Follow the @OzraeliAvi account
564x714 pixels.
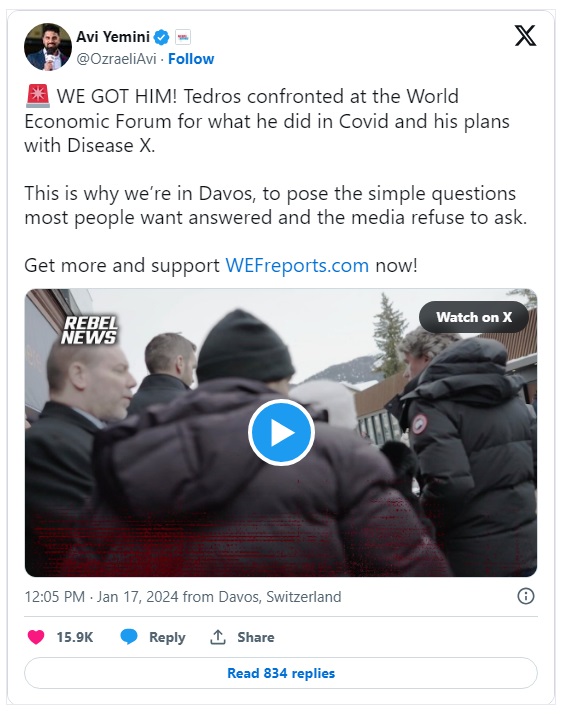click(191, 59)
